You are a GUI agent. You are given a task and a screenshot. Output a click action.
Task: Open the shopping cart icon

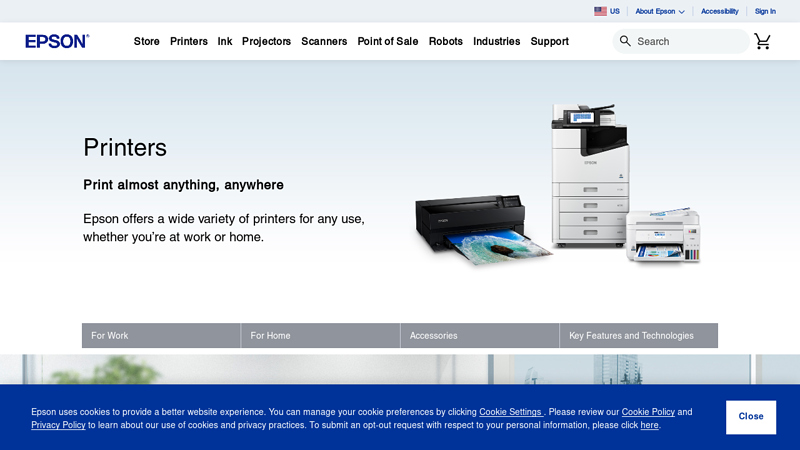pyautogui.click(x=762, y=41)
